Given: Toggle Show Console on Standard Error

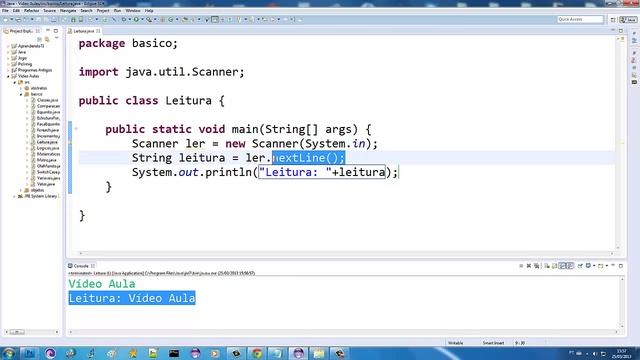Looking at the screenshot, I should [570, 266].
